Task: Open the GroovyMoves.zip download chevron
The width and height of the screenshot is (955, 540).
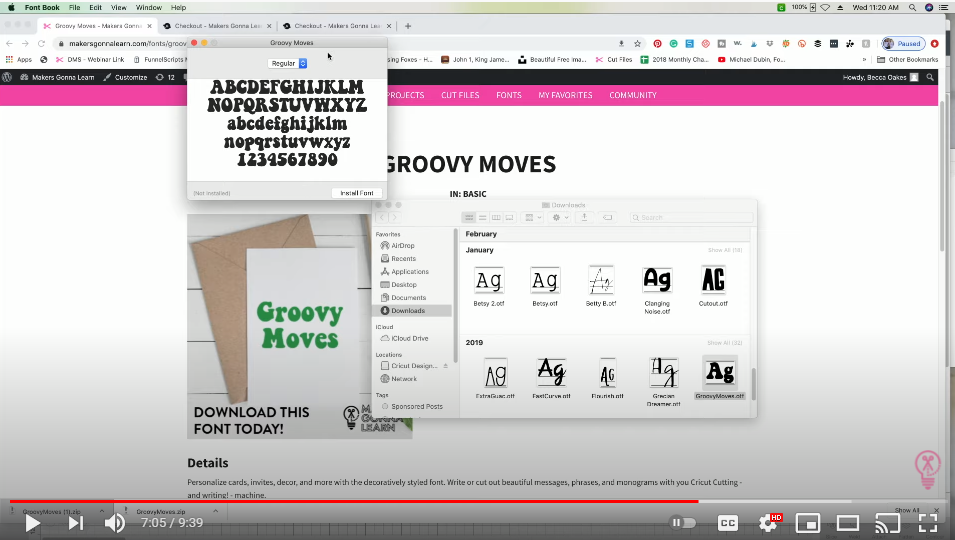Action: [216, 511]
